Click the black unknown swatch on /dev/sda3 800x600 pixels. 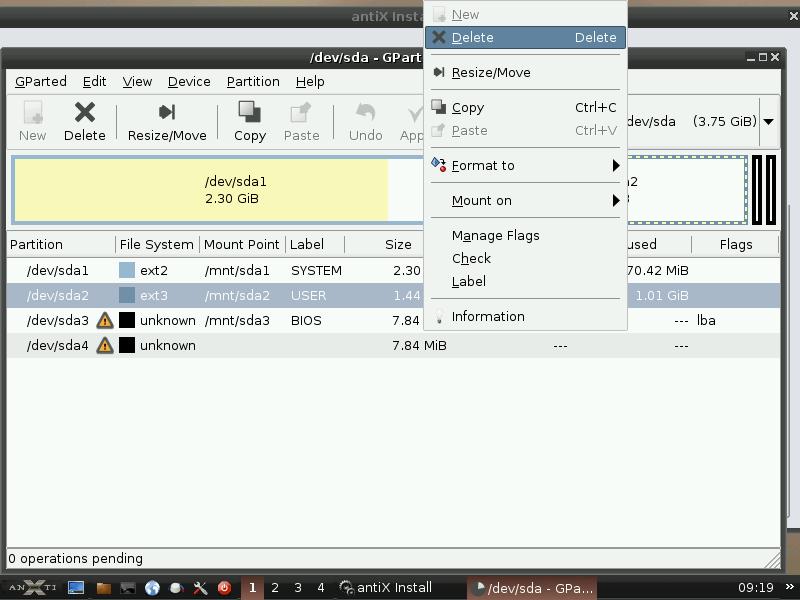point(127,320)
